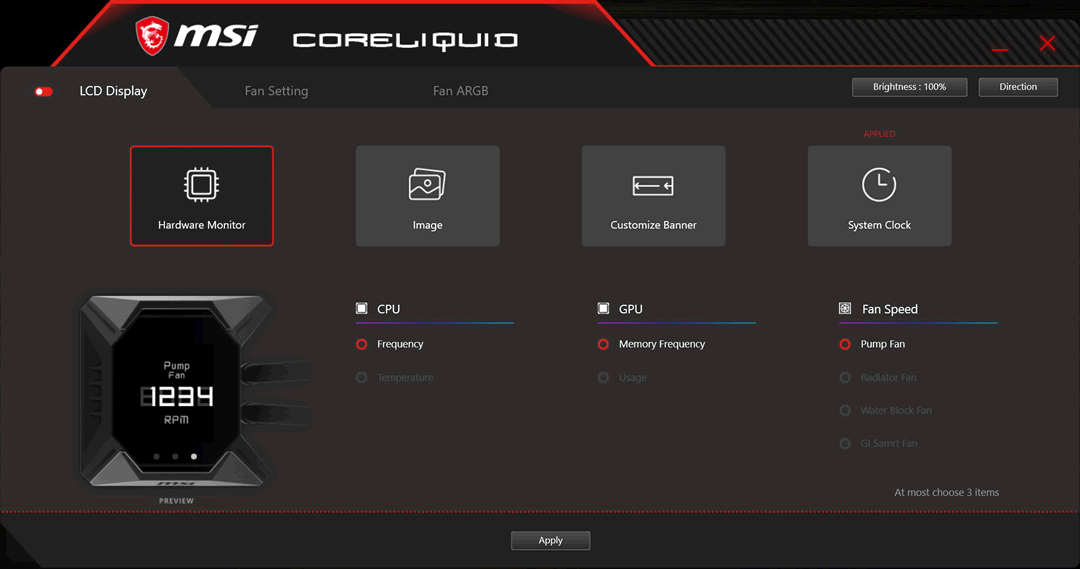Click the Brightness : 100% button
The width and height of the screenshot is (1080, 569).
coord(909,87)
